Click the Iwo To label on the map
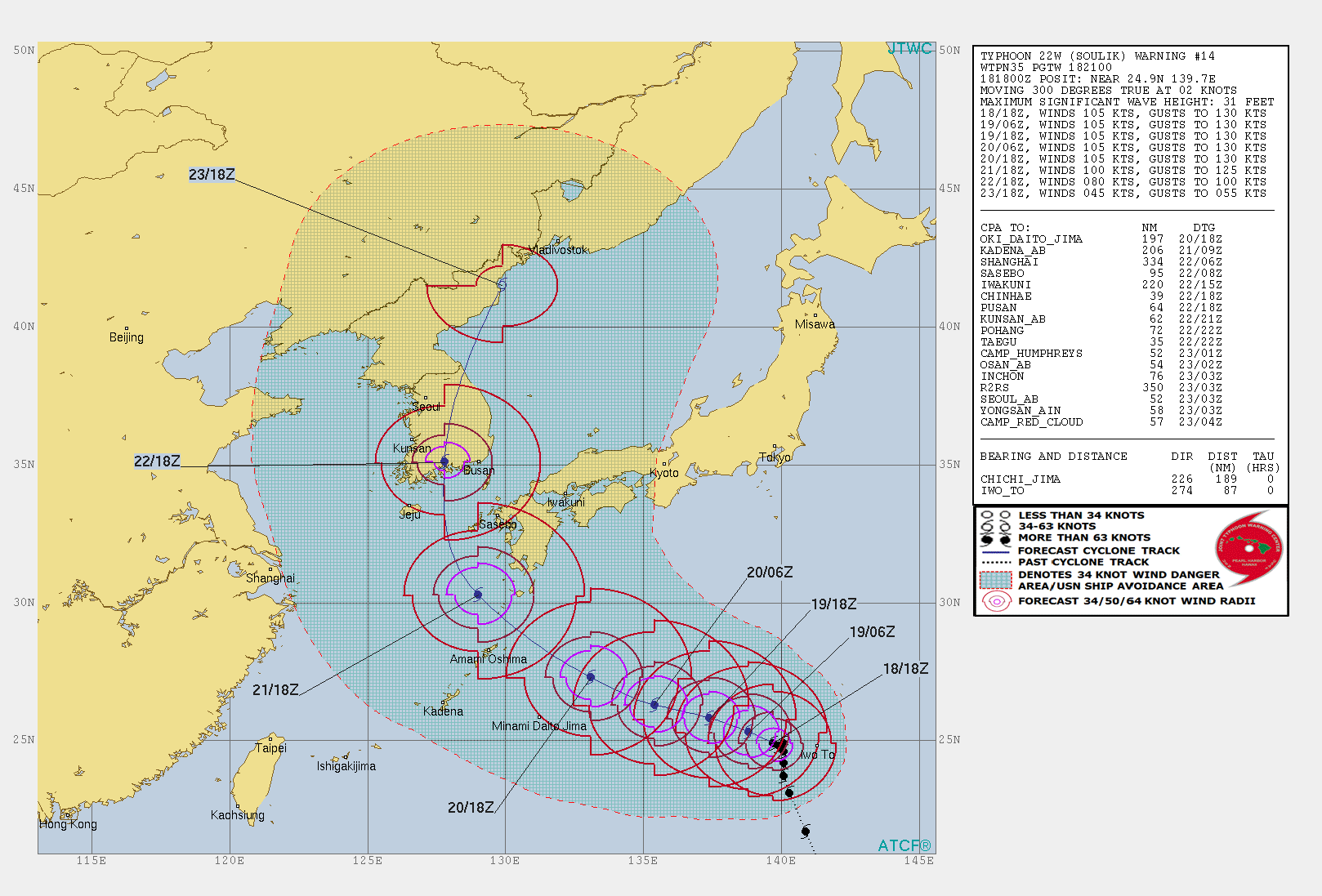This screenshot has width=1322, height=896. pyautogui.click(x=817, y=755)
